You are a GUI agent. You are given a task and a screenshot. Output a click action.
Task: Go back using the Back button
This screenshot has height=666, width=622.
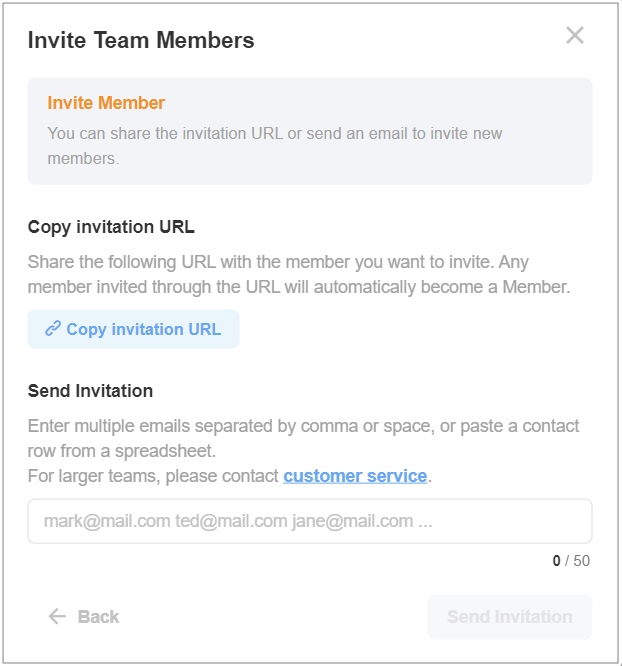click(x=84, y=617)
